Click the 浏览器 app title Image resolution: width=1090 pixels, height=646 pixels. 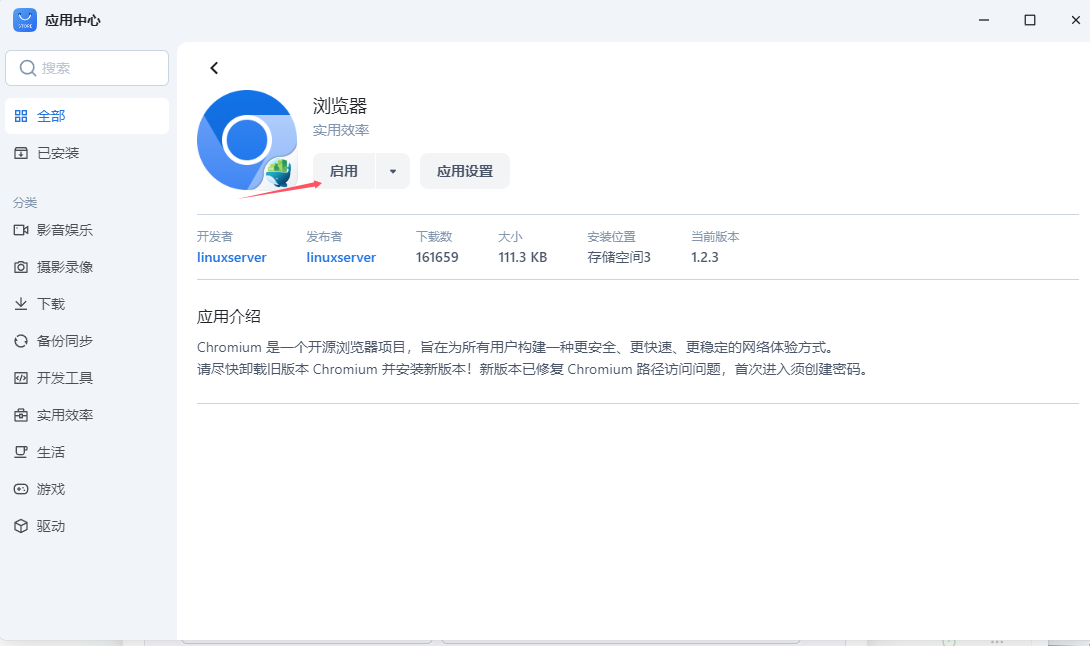[x=340, y=106]
